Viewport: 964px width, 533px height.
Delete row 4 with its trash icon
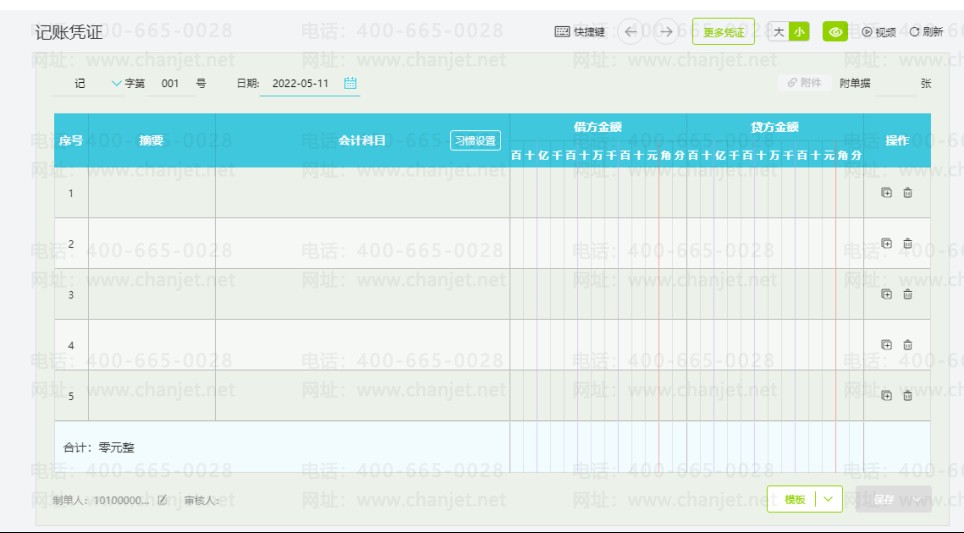click(x=907, y=344)
